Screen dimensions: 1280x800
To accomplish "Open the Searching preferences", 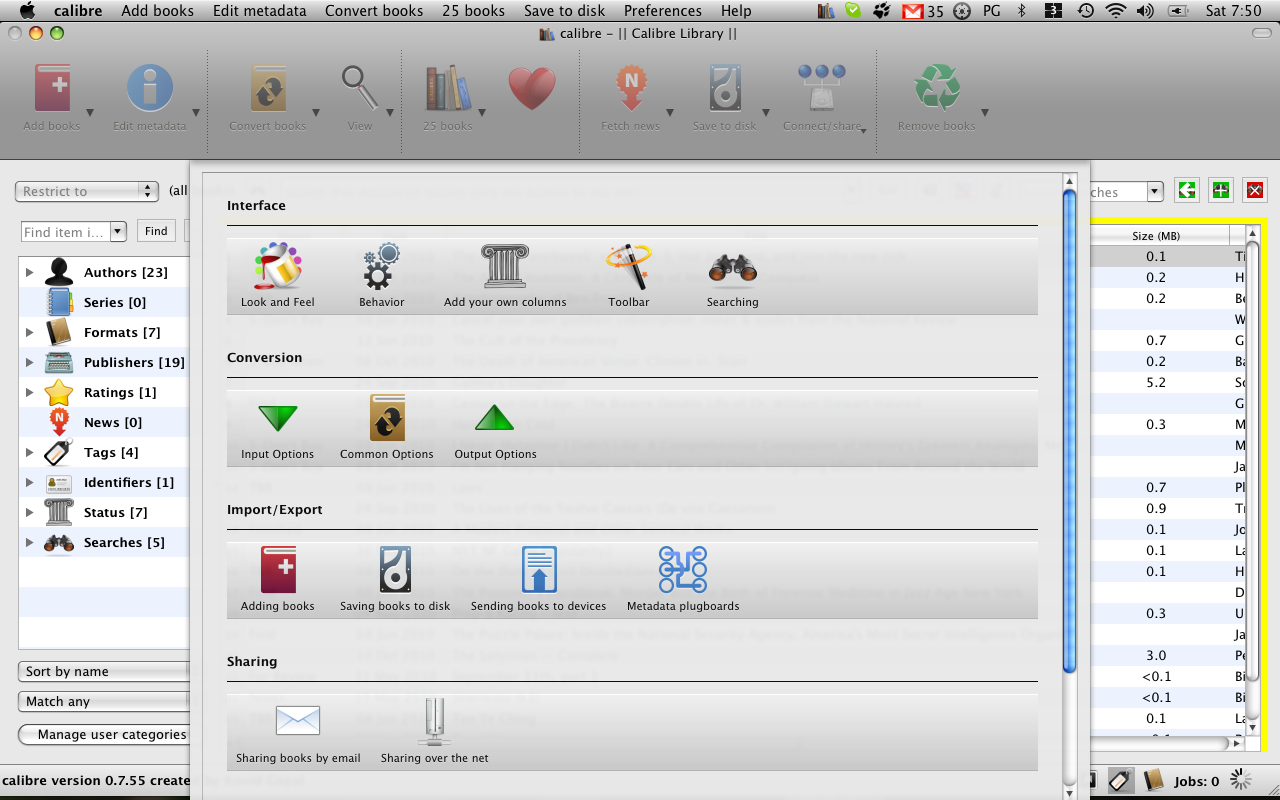I will tap(733, 275).
